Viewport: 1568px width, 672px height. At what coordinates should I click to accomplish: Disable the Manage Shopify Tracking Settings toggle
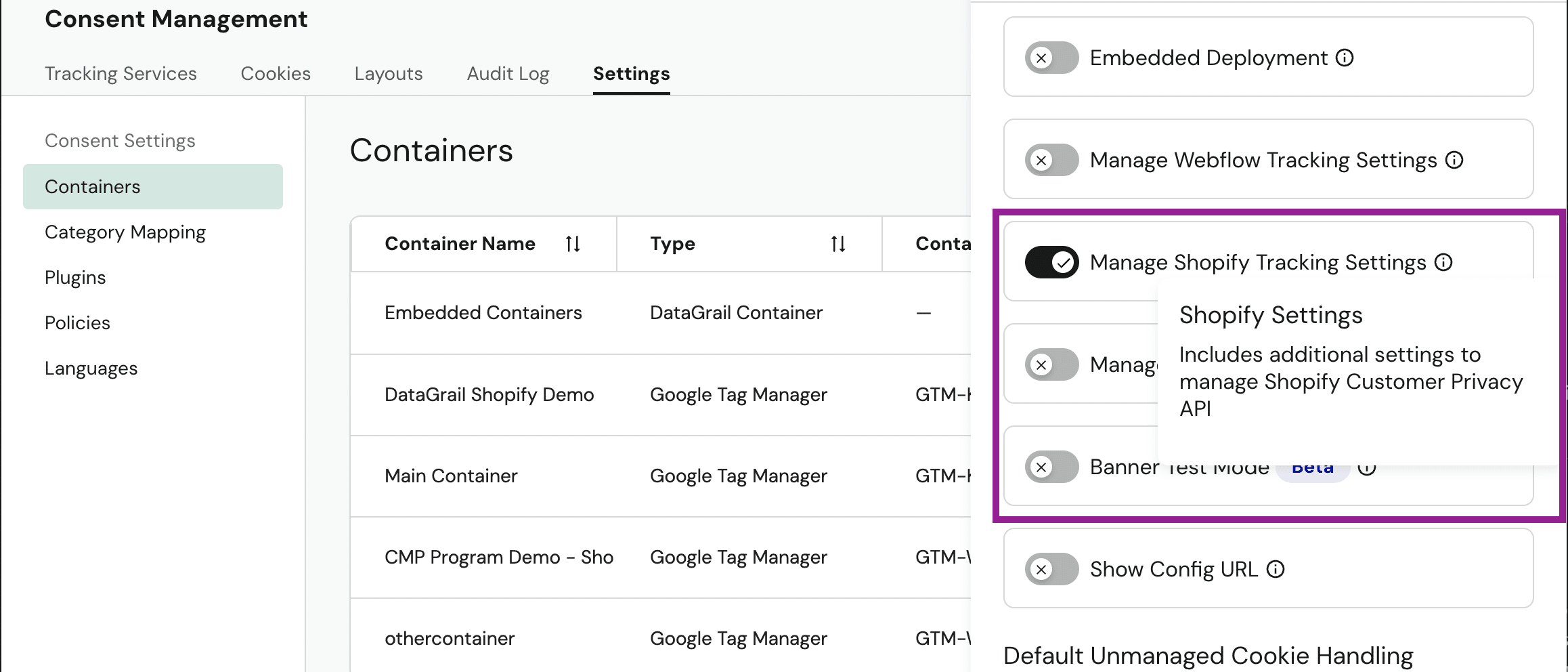(x=1051, y=262)
